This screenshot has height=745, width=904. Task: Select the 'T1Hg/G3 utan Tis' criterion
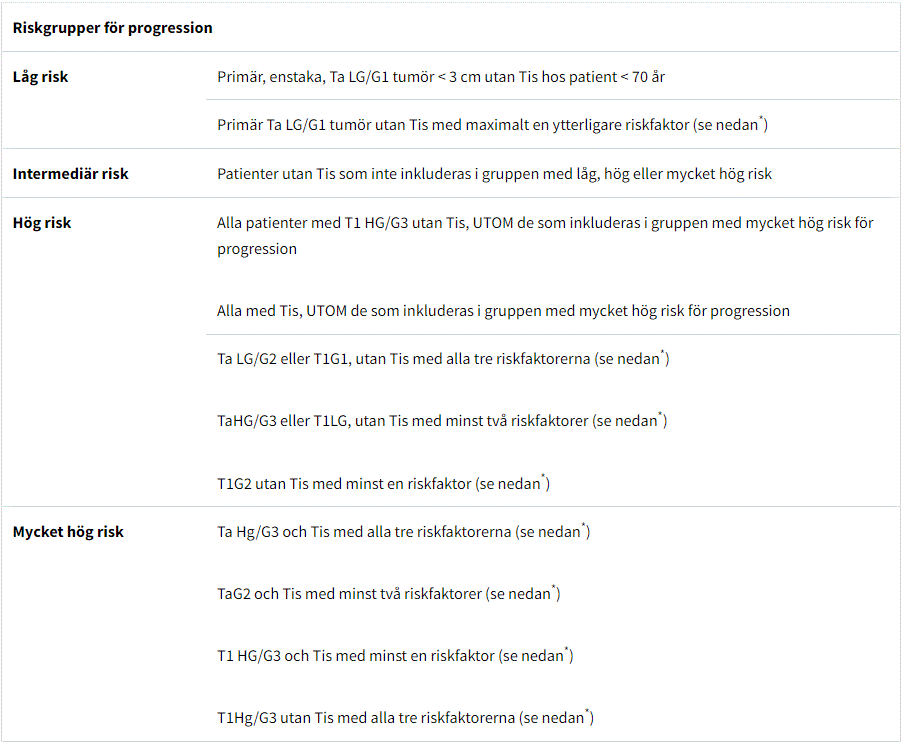pos(404,718)
